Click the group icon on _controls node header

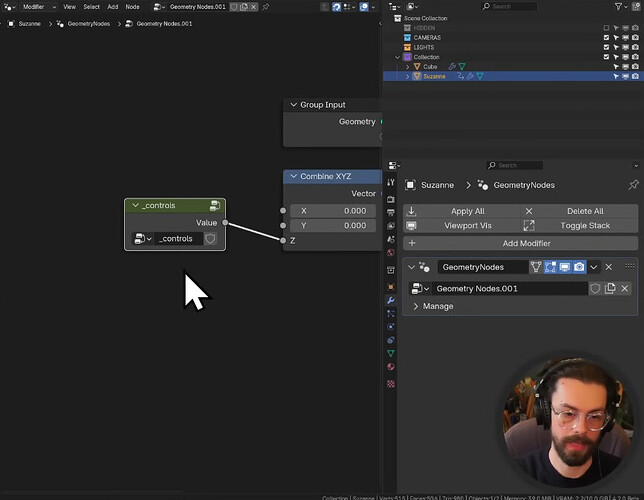click(215, 206)
